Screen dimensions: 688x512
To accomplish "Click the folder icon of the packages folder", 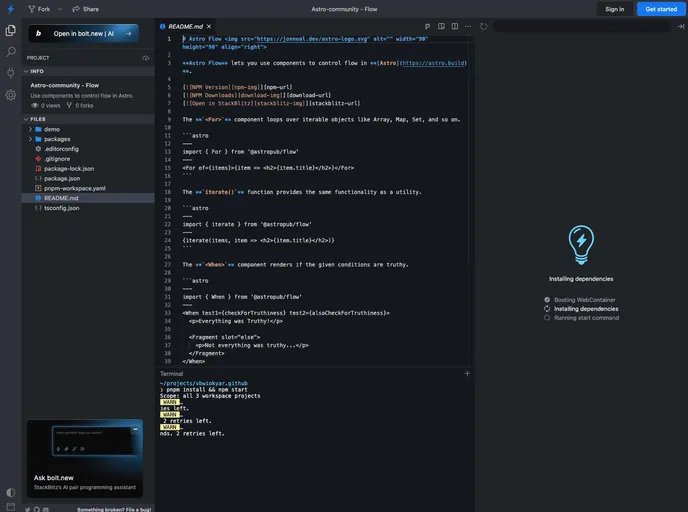I will click(x=38, y=139).
